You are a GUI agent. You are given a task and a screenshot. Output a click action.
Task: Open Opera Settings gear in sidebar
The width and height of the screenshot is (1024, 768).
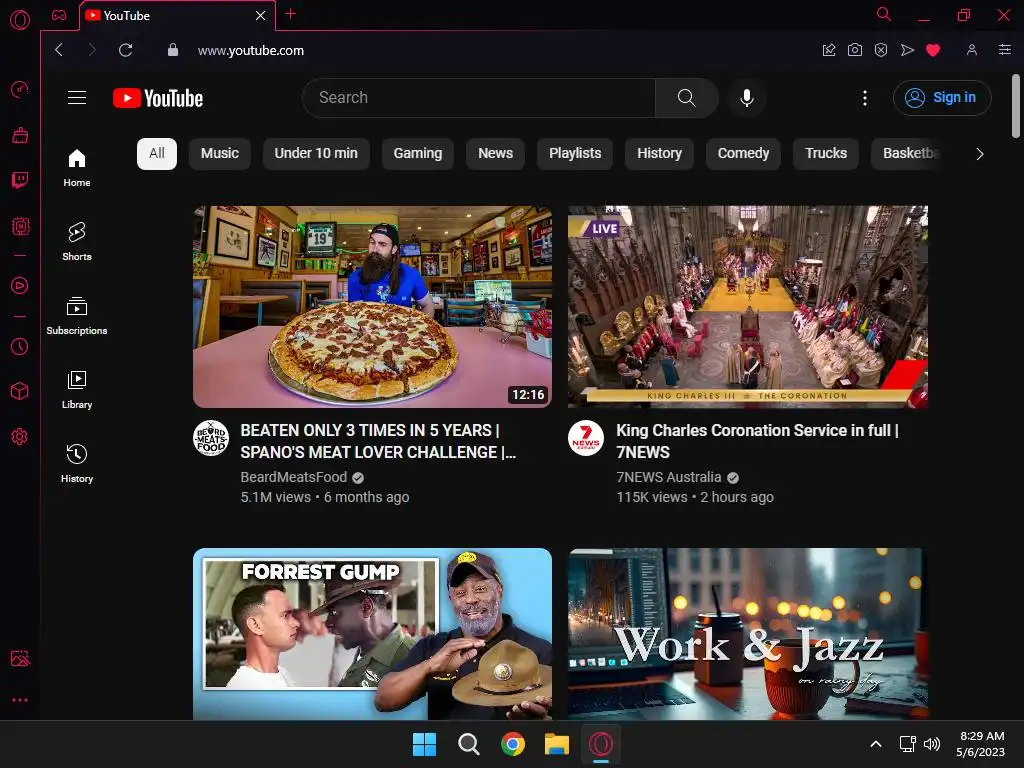click(x=20, y=437)
